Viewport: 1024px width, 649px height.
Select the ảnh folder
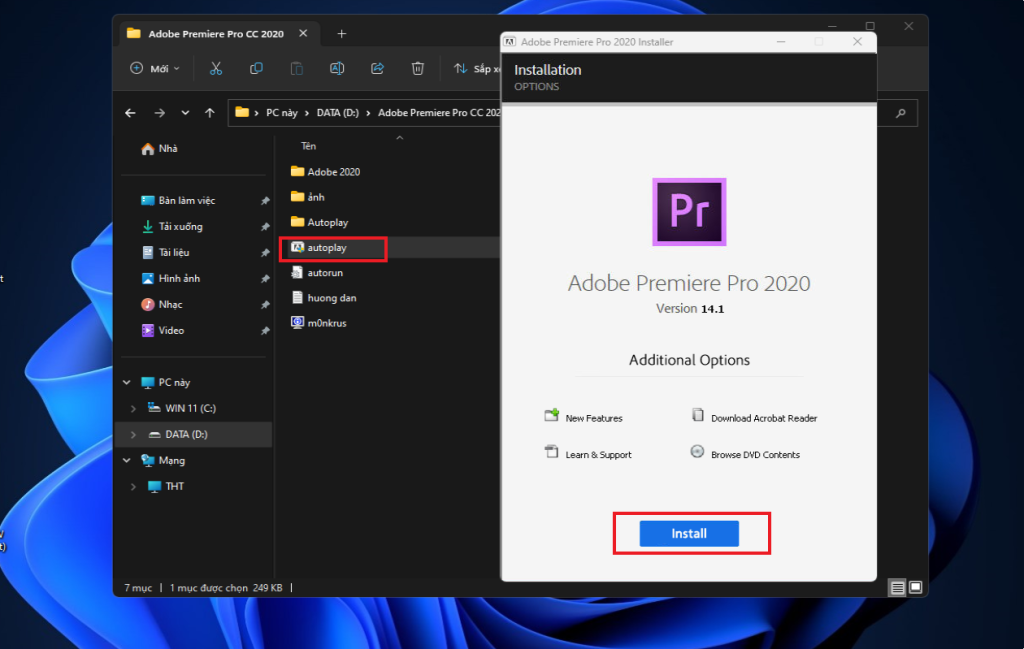tap(308, 197)
